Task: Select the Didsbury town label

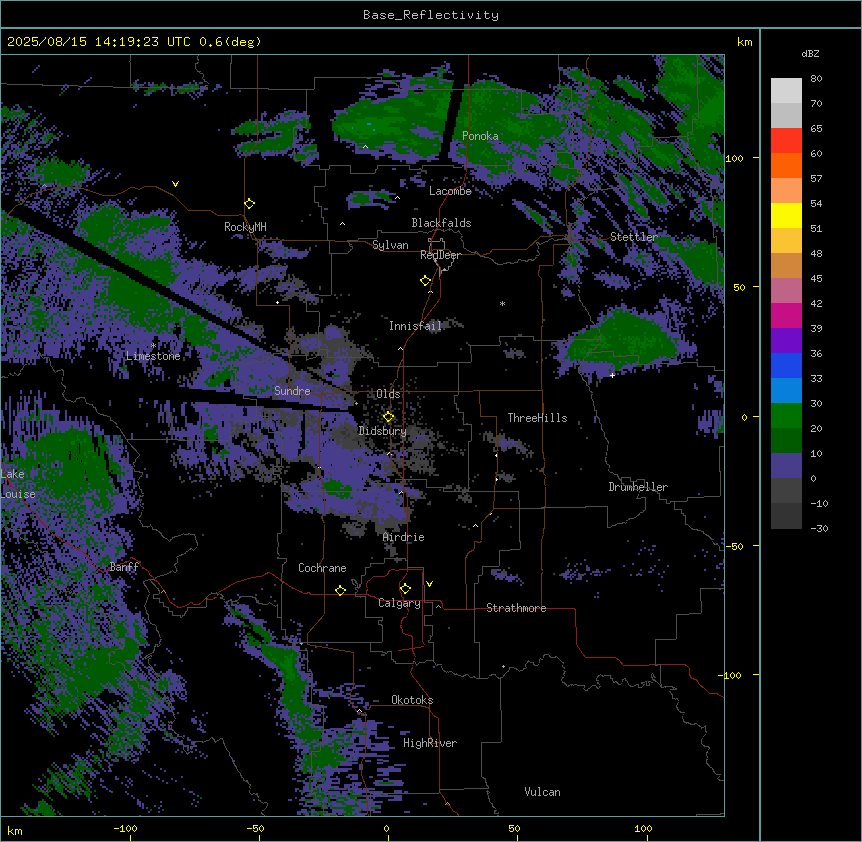Action: pos(383,431)
